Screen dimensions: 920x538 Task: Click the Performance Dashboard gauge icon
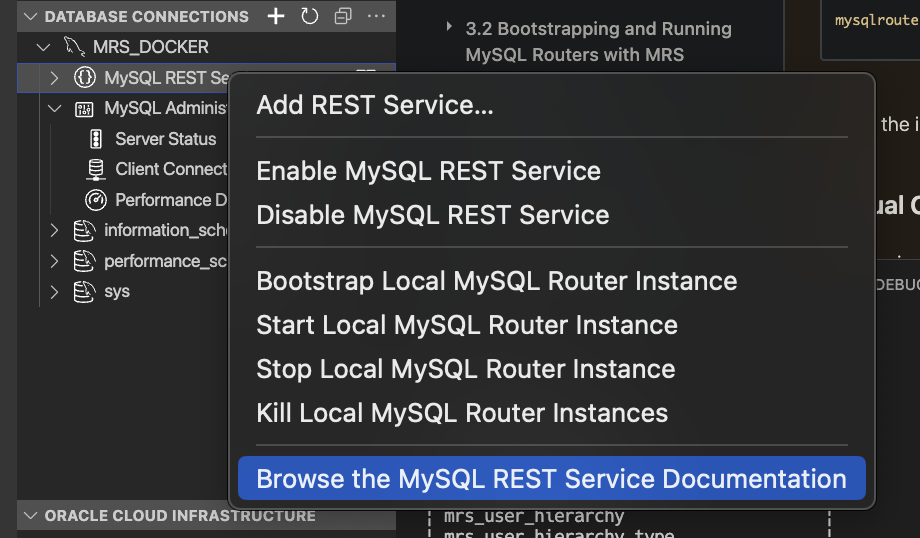click(96, 200)
